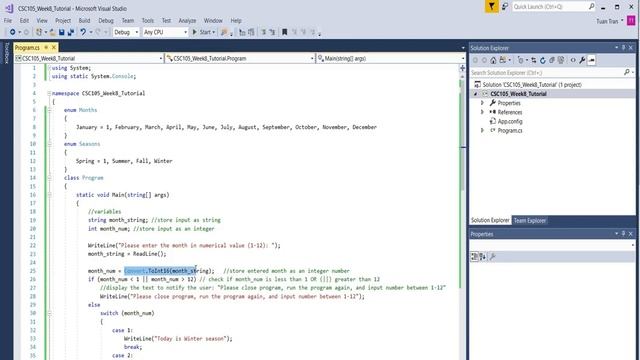Auto-hide the Properties panel with pin
Viewport: 640px width, 360px height.
click(x=623, y=234)
